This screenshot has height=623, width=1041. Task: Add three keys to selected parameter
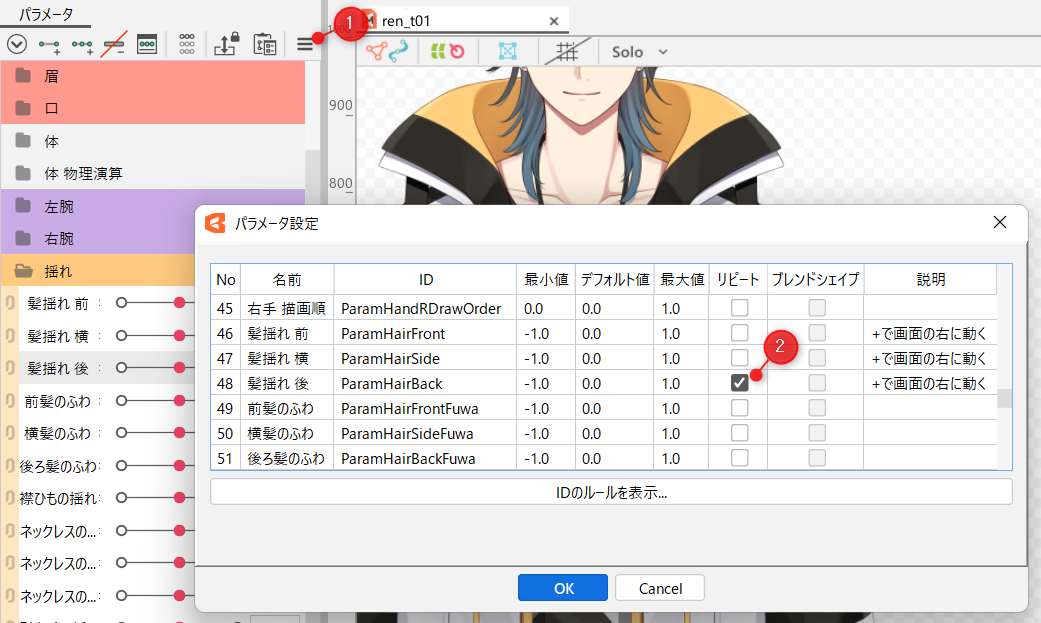point(82,45)
